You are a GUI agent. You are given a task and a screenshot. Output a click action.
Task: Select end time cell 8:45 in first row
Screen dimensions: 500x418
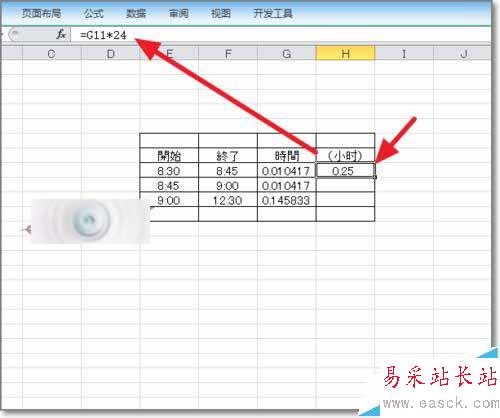click(228, 170)
